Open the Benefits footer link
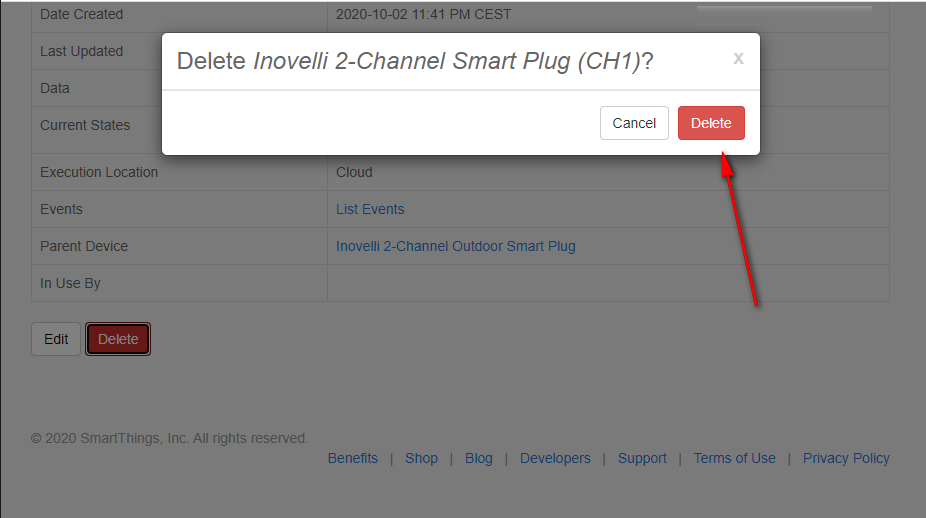This screenshot has width=926, height=518. [353, 458]
